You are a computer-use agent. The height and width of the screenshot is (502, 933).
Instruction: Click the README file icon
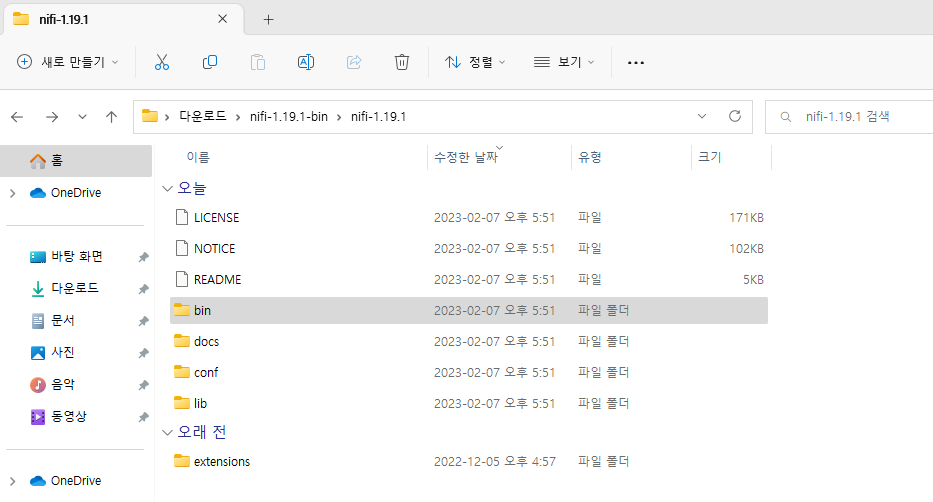[x=181, y=279]
